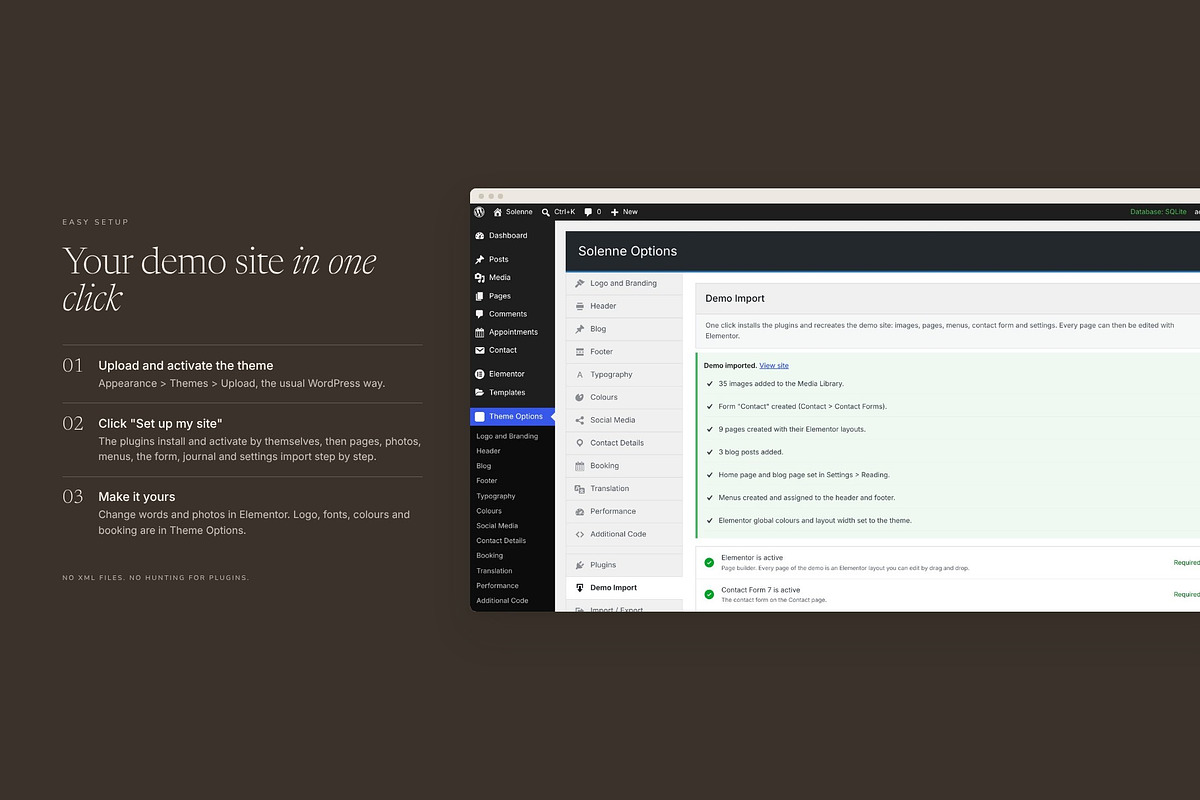
Task: Select the Demo Import tab
Action: (x=624, y=588)
